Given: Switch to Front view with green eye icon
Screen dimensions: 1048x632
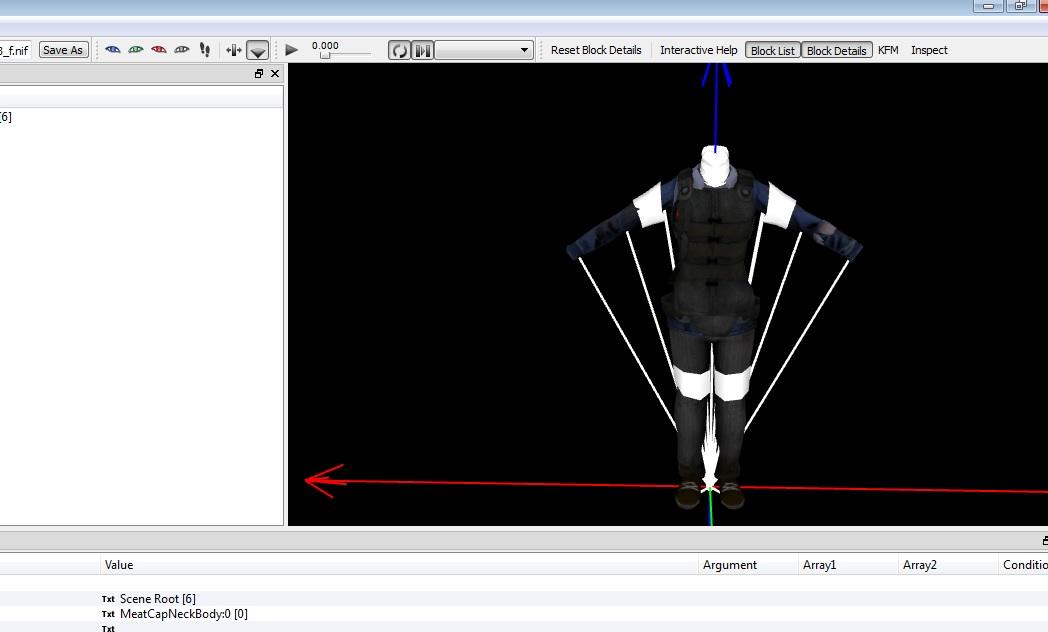Looking at the screenshot, I should [136, 50].
